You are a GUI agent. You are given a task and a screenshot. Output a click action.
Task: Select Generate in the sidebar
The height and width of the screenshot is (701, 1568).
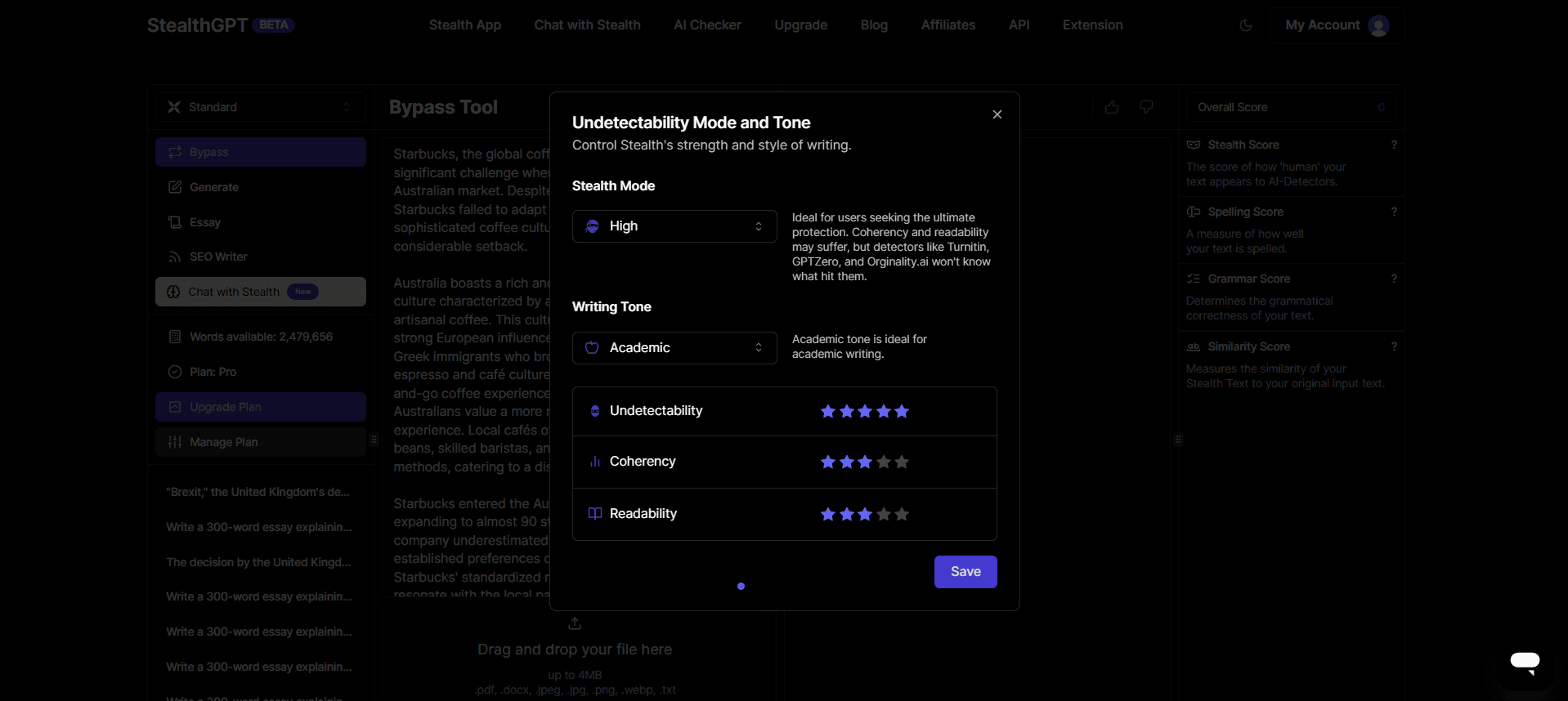[x=214, y=187]
